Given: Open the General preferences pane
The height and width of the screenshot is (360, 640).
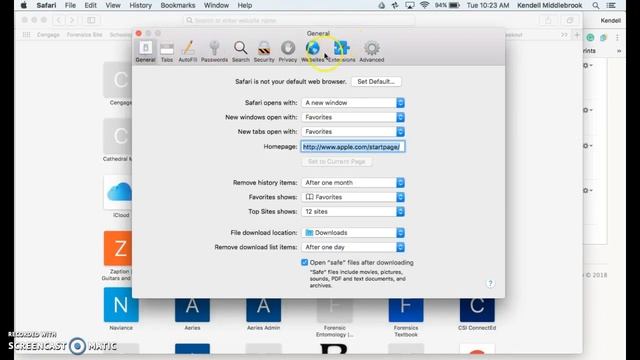Looking at the screenshot, I should coord(145,51).
